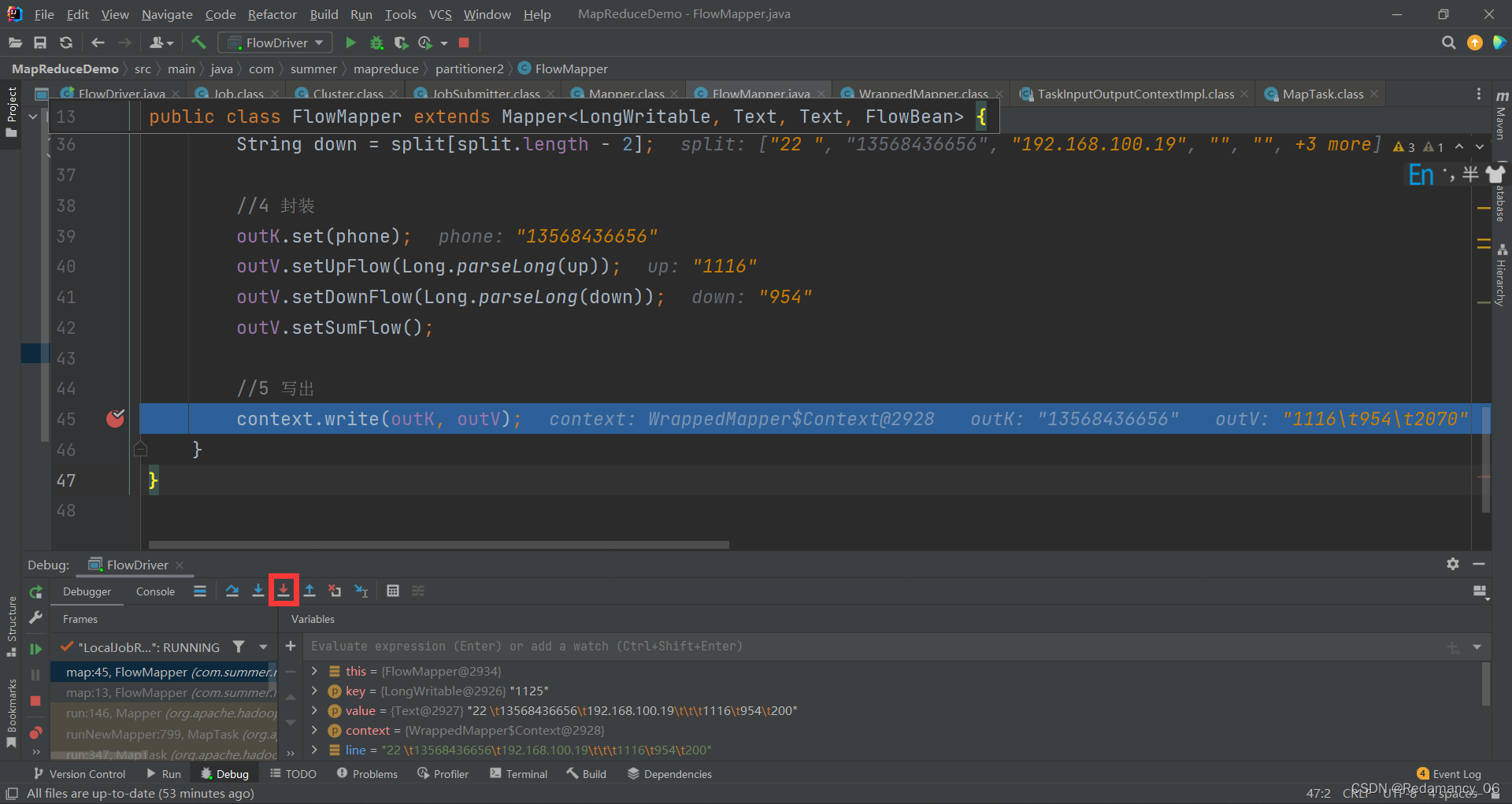1512x804 pixels.
Task: Show execution point with threads icon
Action: (200, 591)
